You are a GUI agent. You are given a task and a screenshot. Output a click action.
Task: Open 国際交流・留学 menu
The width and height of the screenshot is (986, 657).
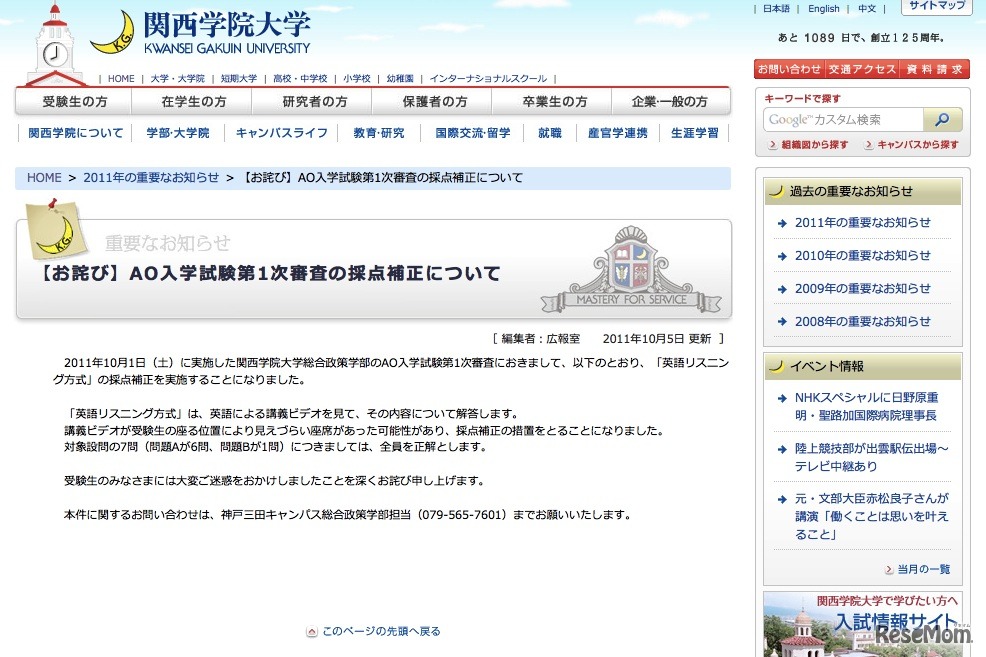coord(473,133)
